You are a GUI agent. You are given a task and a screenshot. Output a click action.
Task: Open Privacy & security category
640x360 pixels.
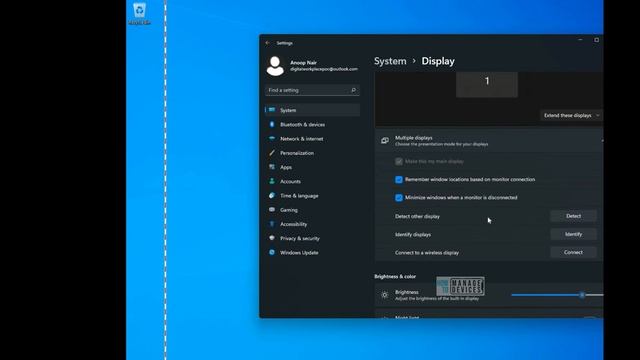point(313,238)
